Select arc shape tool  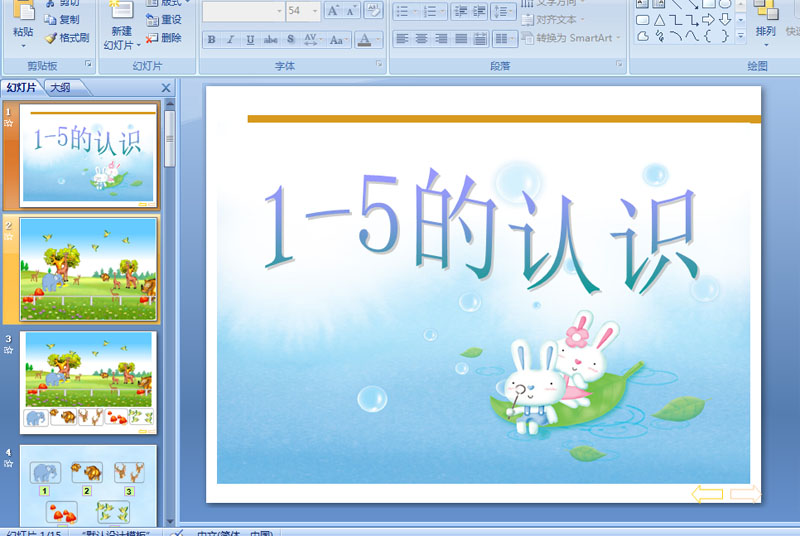[x=676, y=36]
